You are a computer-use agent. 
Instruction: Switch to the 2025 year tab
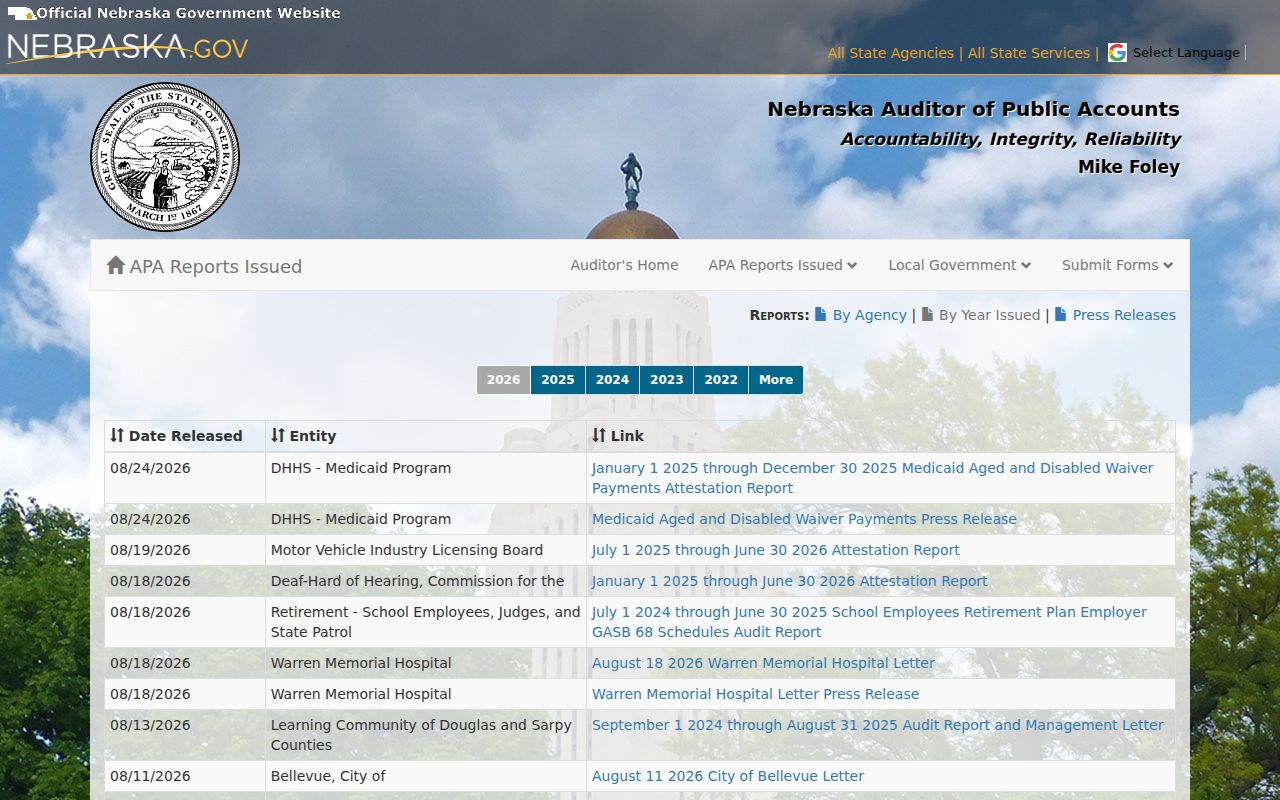point(558,380)
